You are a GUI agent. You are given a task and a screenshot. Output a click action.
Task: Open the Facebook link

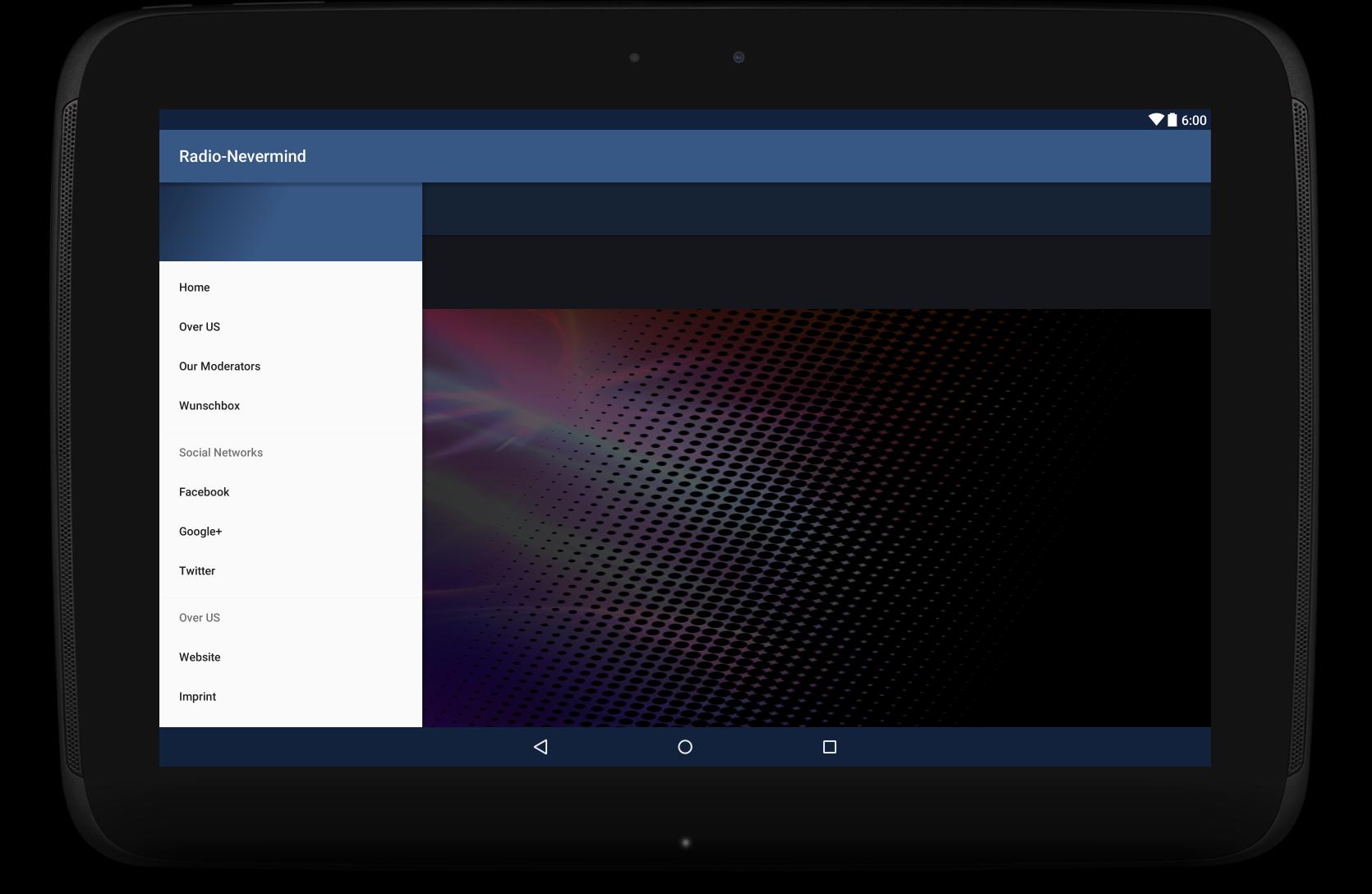[x=291, y=492]
